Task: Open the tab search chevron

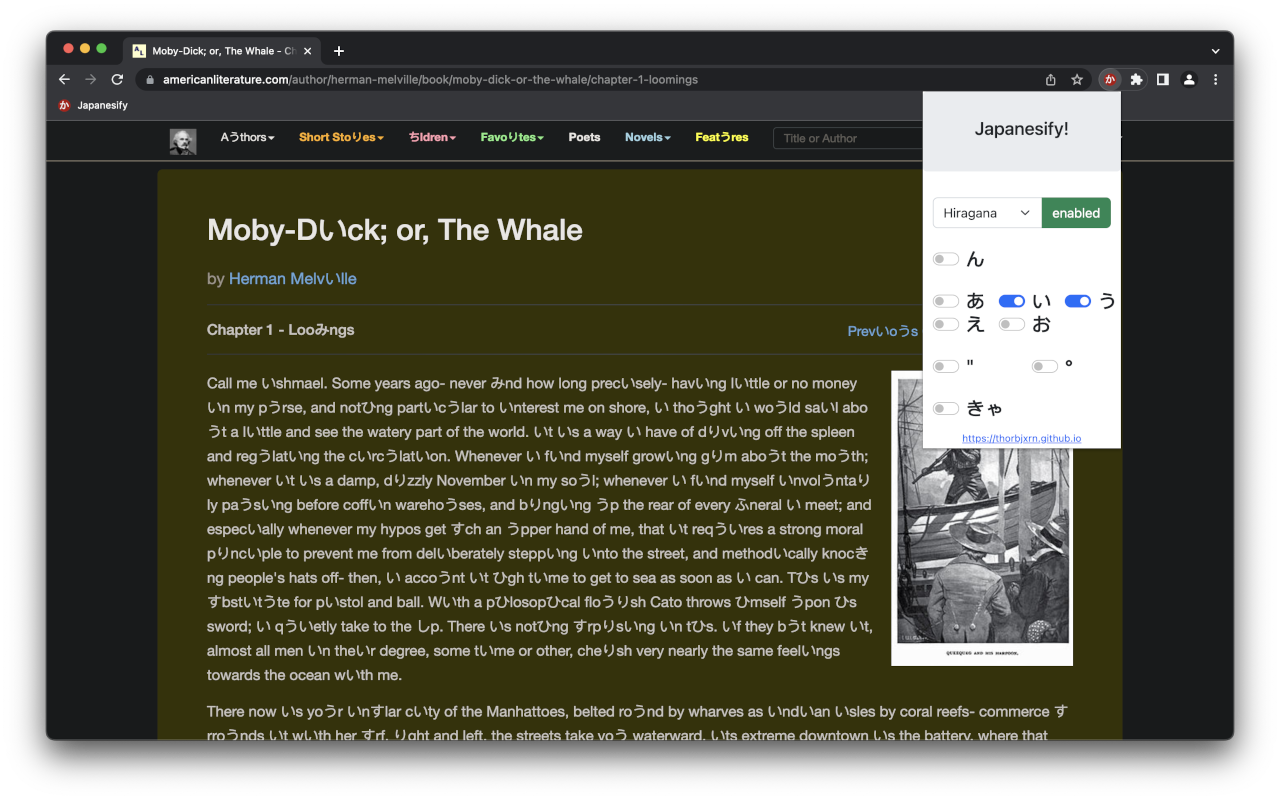Action: tap(1215, 51)
